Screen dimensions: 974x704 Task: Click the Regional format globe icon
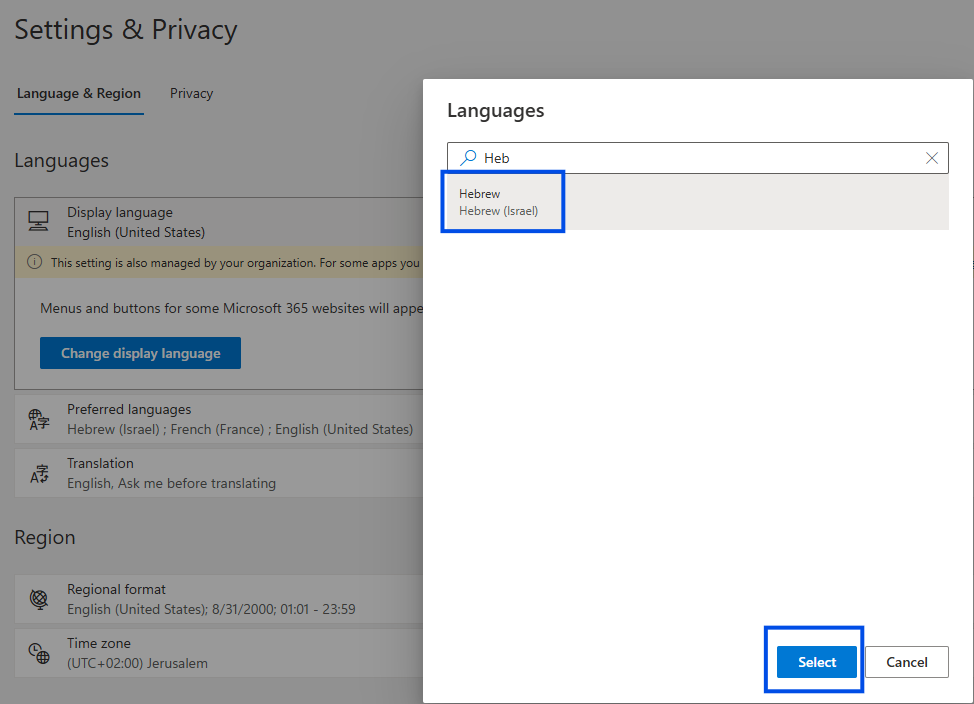tap(39, 599)
